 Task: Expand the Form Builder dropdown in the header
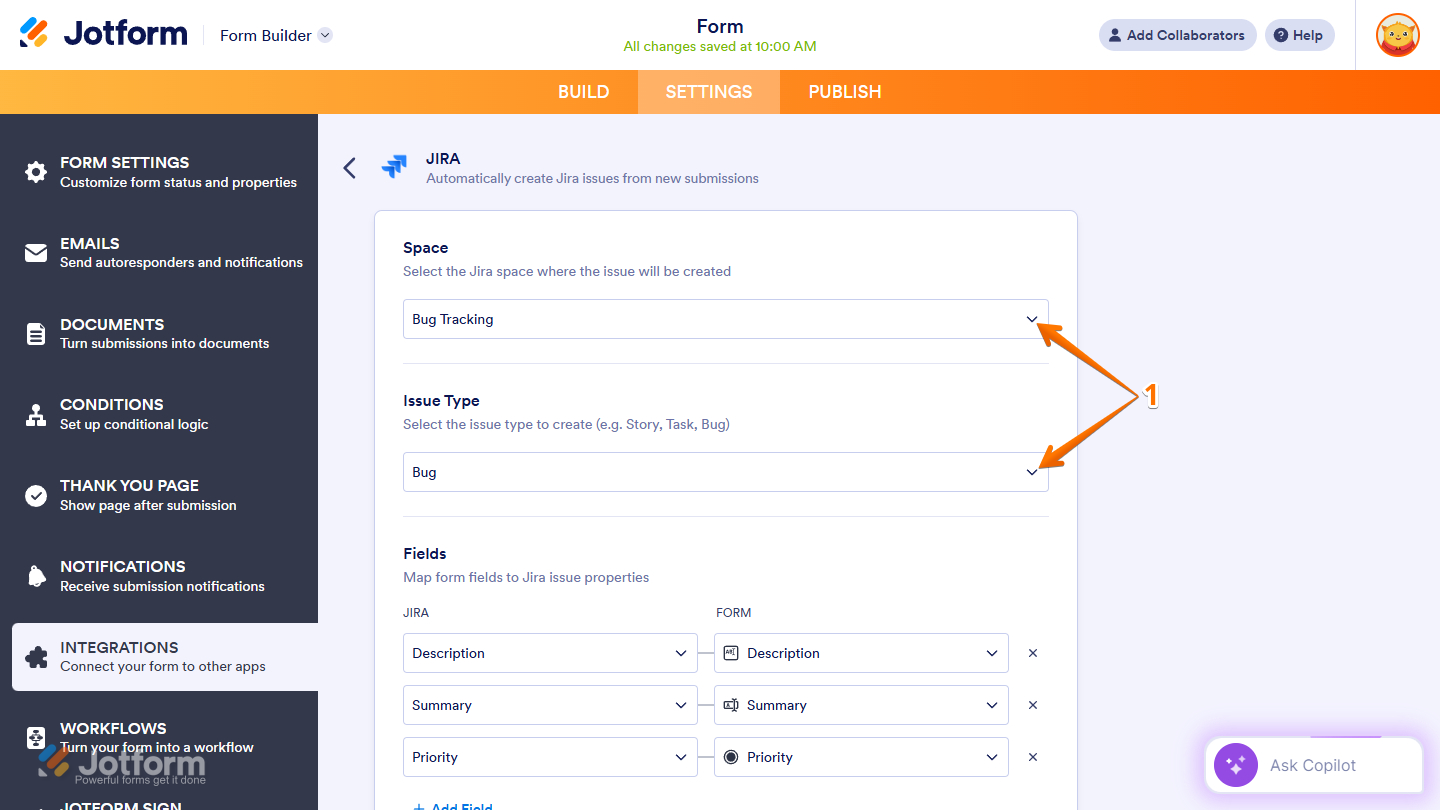[x=324, y=35]
